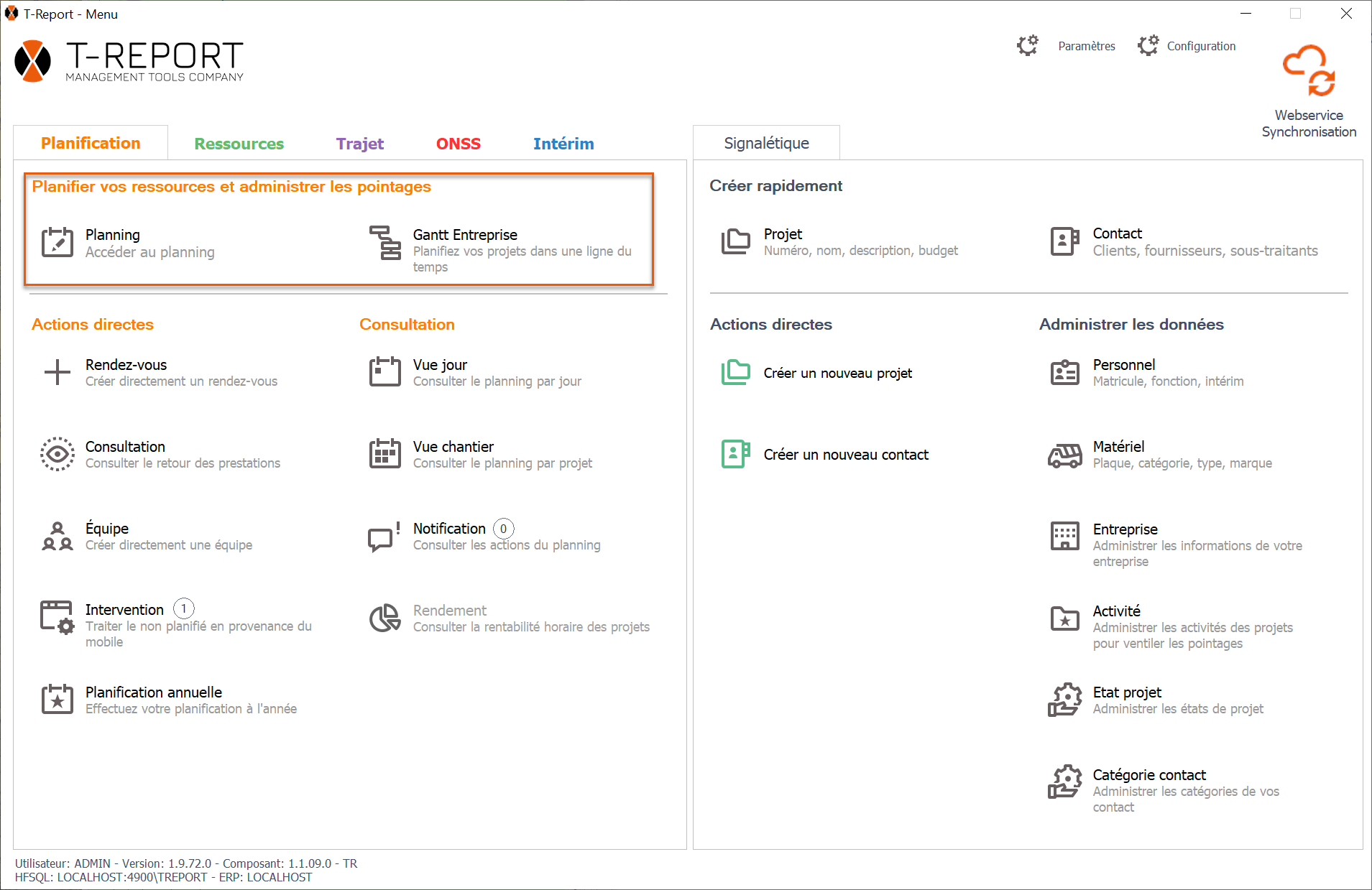This screenshot has width=1372, height=890.
Task: Click the Matériel truck icon
Action: [1064, 455]
